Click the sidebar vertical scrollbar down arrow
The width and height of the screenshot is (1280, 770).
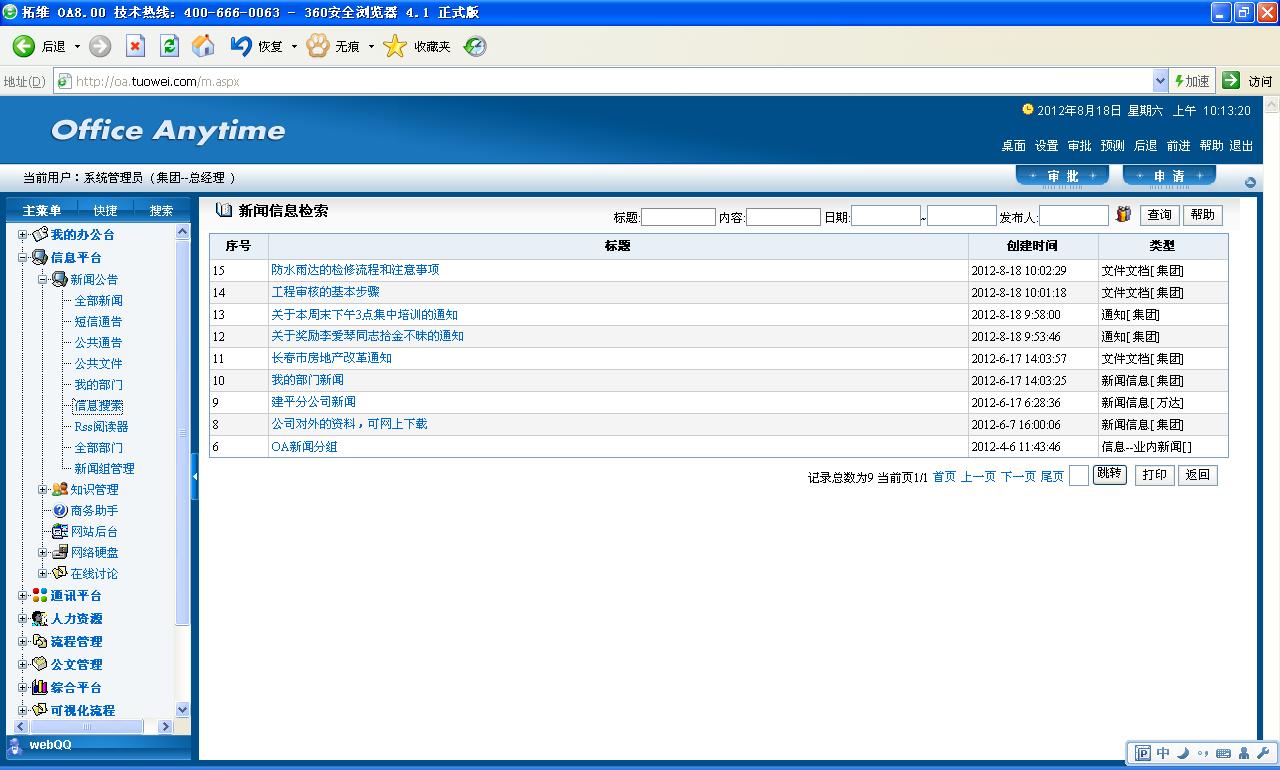pos(182,709)
